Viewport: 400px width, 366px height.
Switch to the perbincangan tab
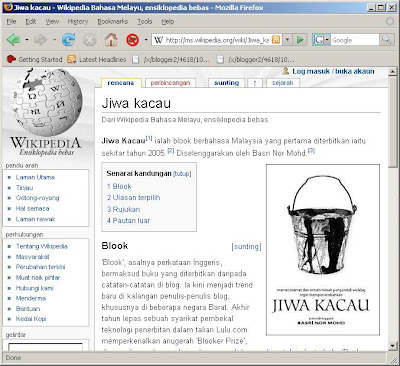[x=170, y=83]
